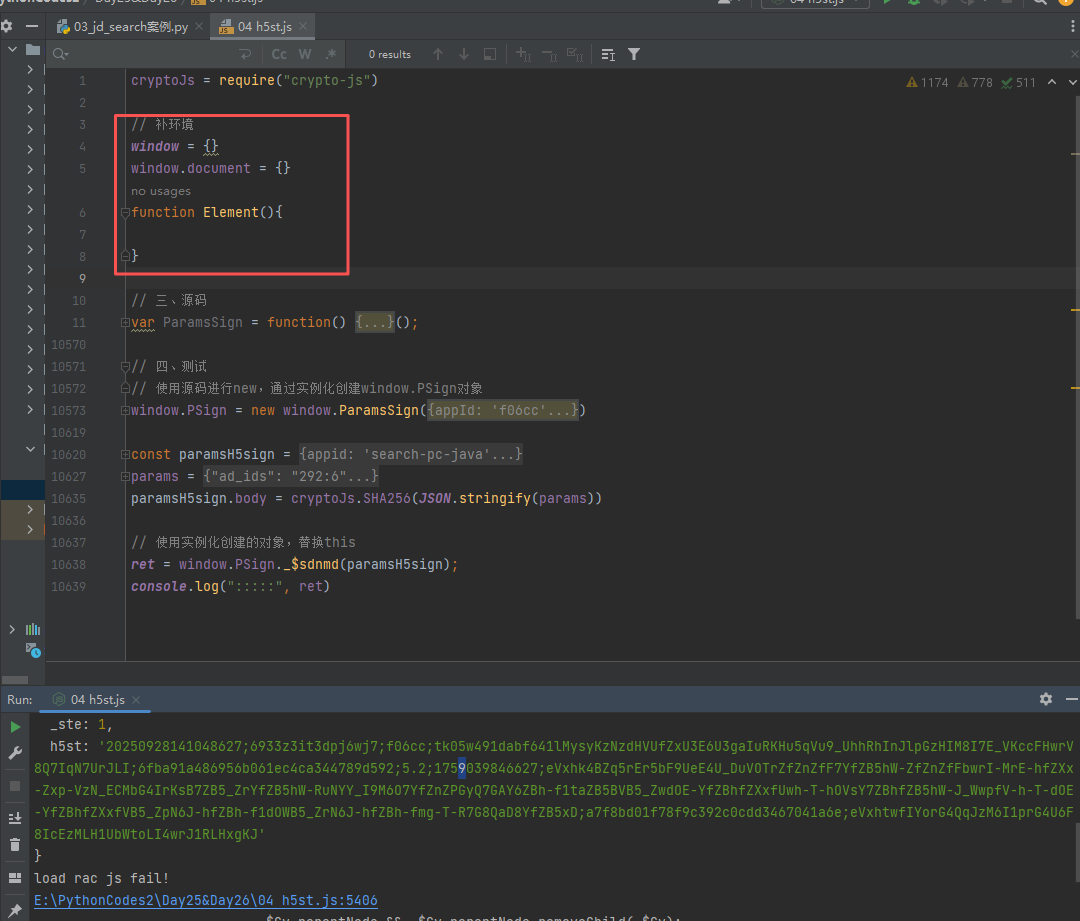1080x921 pixels.
Task: Click the 'no usages' inlay hint
Action: pyautogui.click(x=160, y=192)
